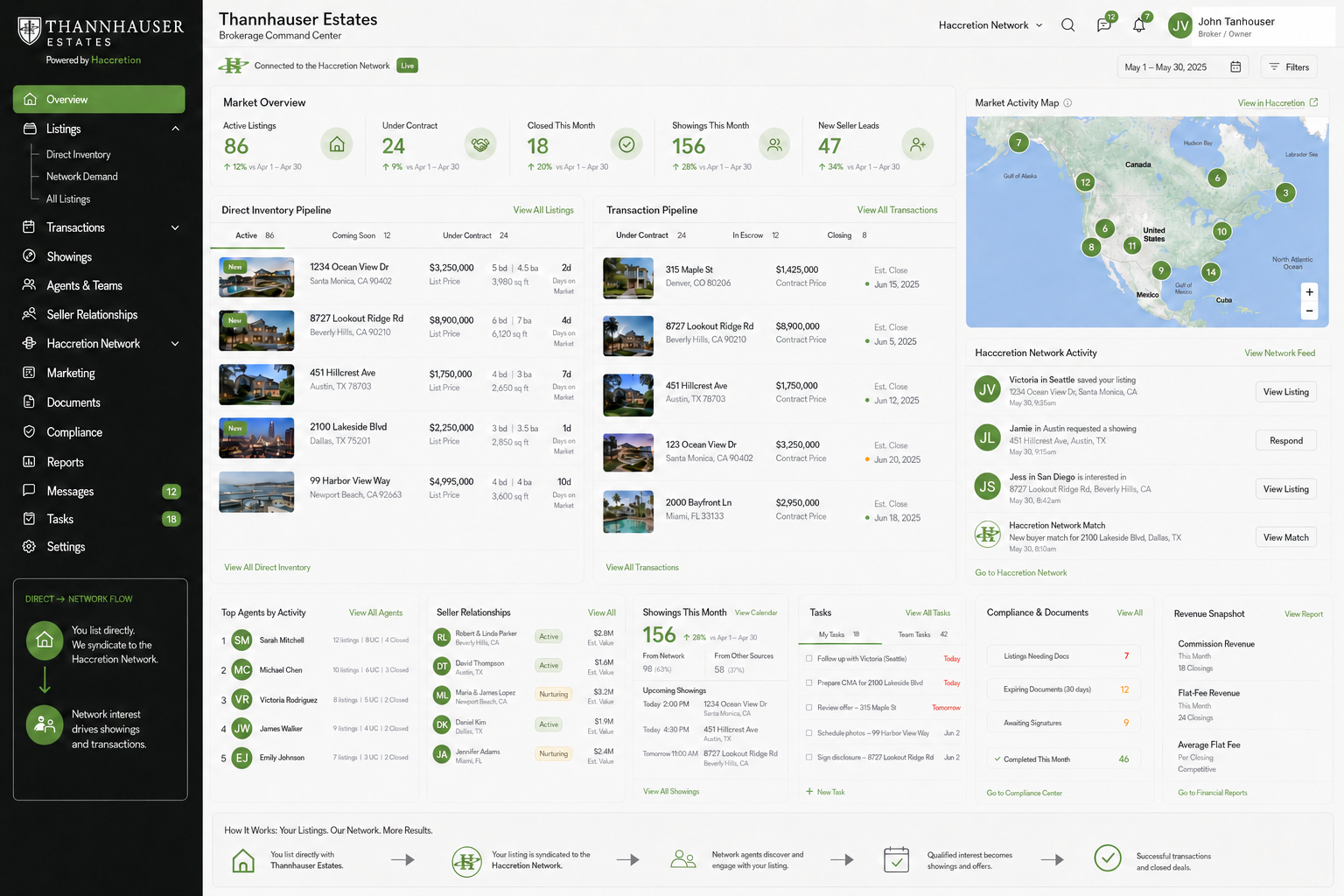Click the Agents & Teams sidebar icon
This screenshot has width=1344, height=896.
30,285
